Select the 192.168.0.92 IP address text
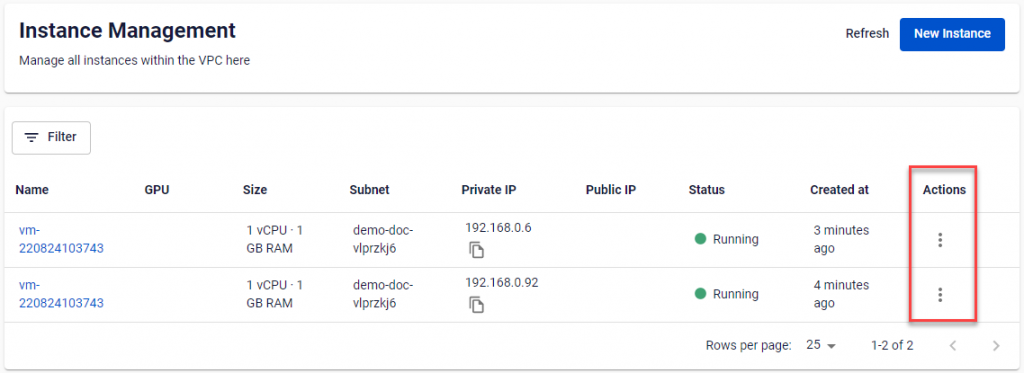The height and width of the screenshot is (373, 1024). click(502, 283)
